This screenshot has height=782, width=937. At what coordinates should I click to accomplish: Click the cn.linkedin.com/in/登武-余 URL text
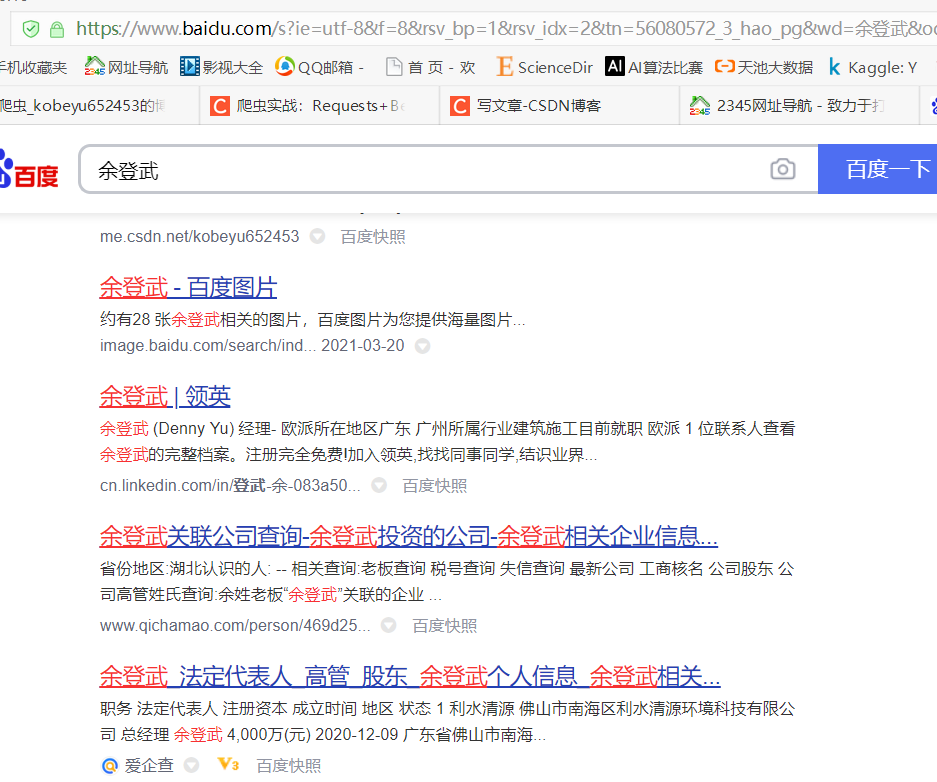pyautogui.click(x=230, y=485)
